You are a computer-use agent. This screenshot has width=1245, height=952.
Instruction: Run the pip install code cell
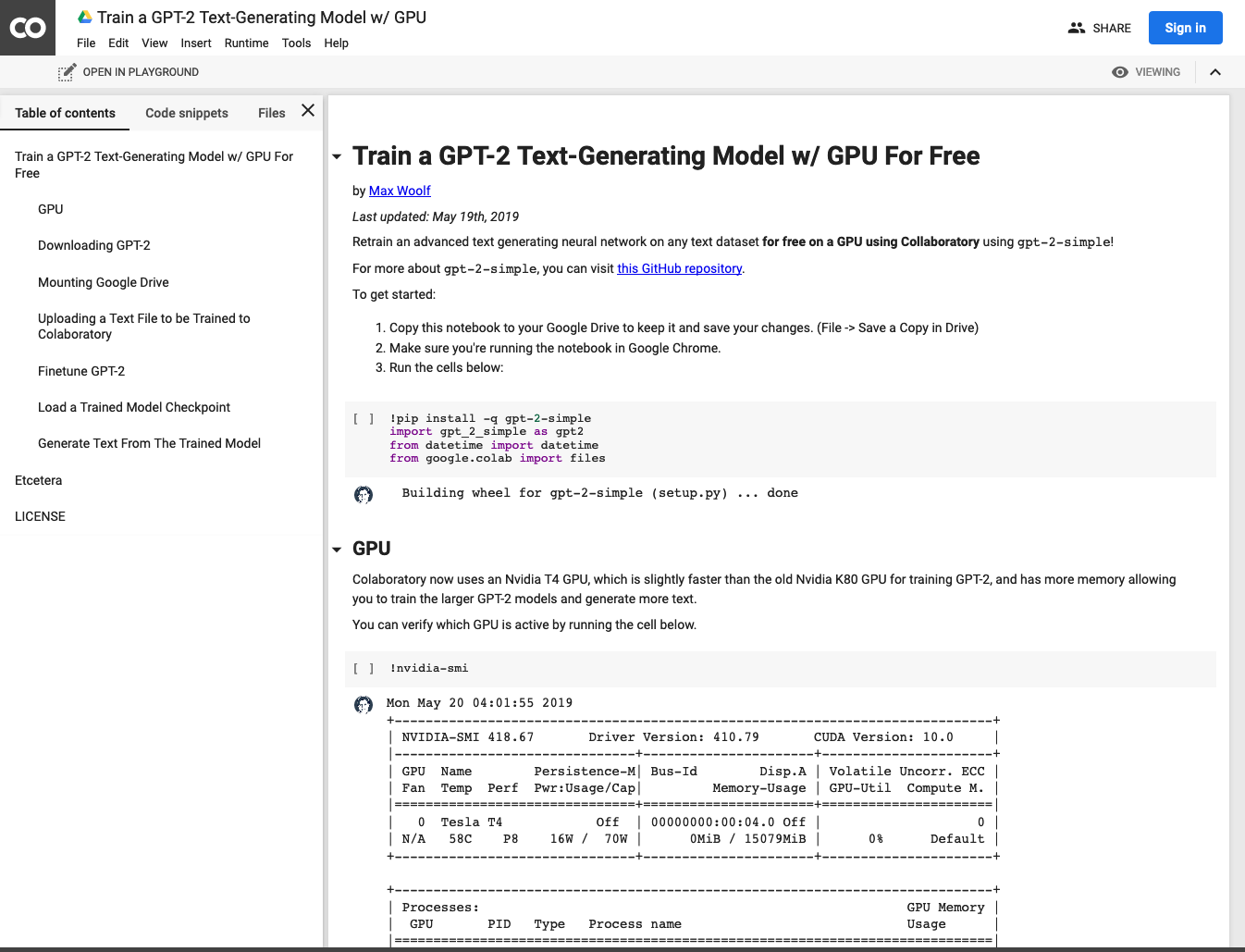pos(364,419)
